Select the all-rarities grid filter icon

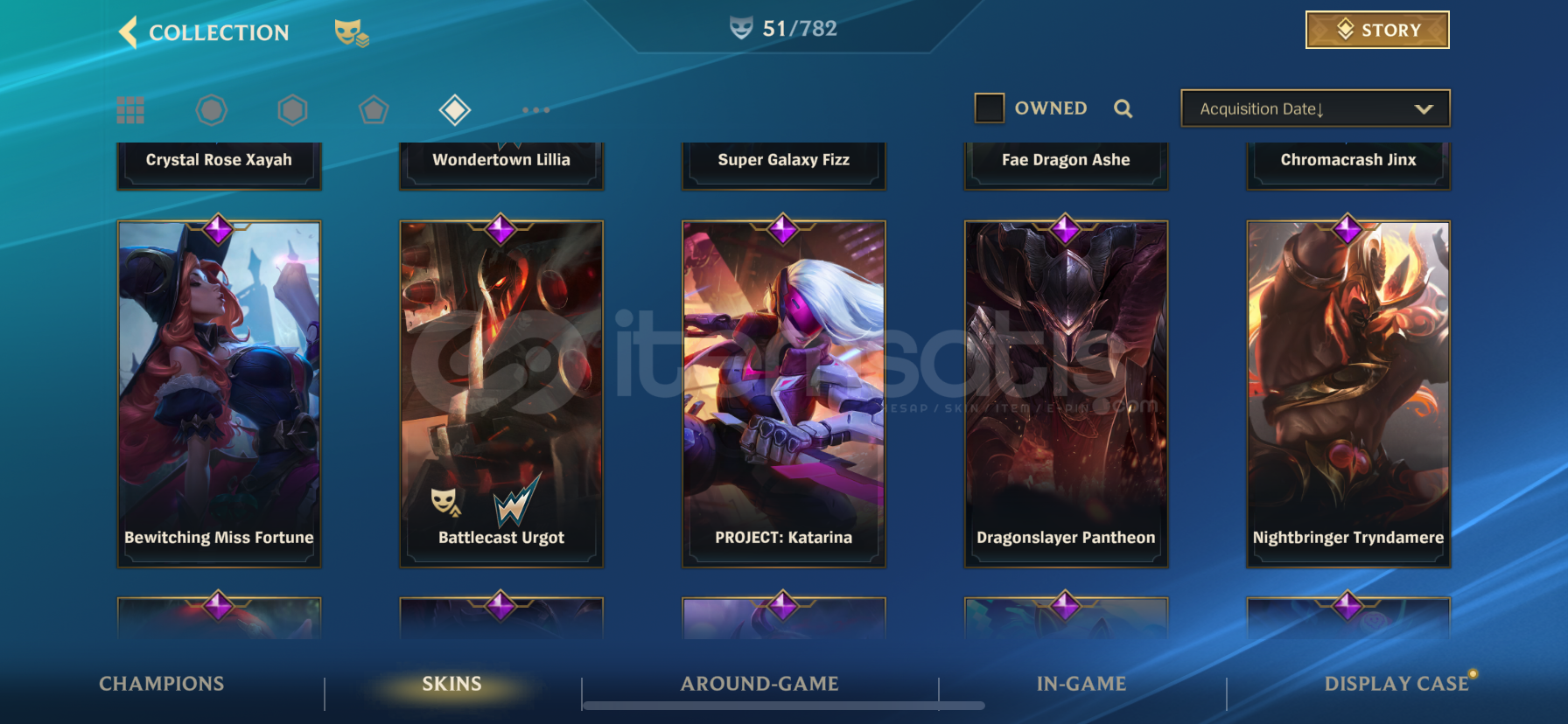pyautogui.click(x=130, y=110)
